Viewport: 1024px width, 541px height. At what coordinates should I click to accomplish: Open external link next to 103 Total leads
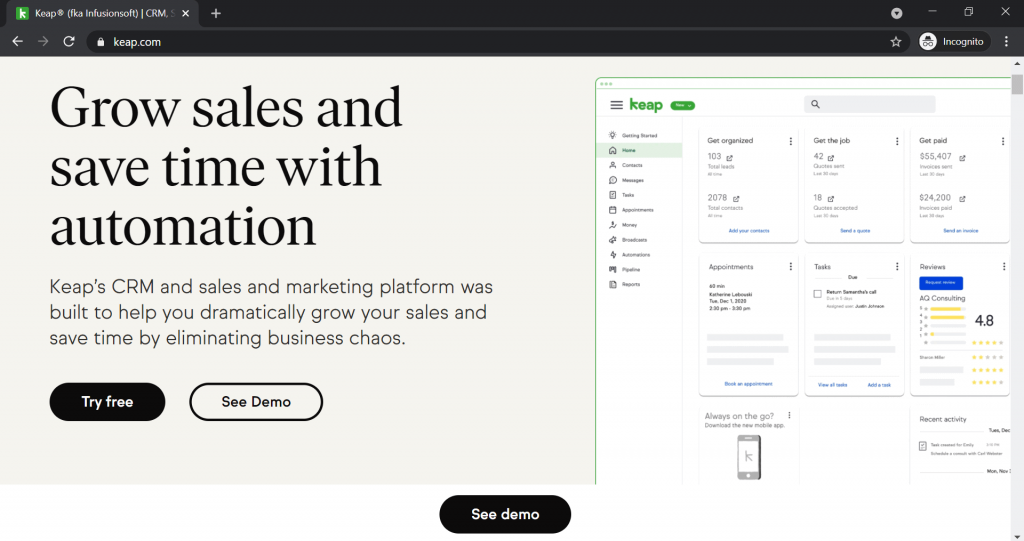[729, 157]
